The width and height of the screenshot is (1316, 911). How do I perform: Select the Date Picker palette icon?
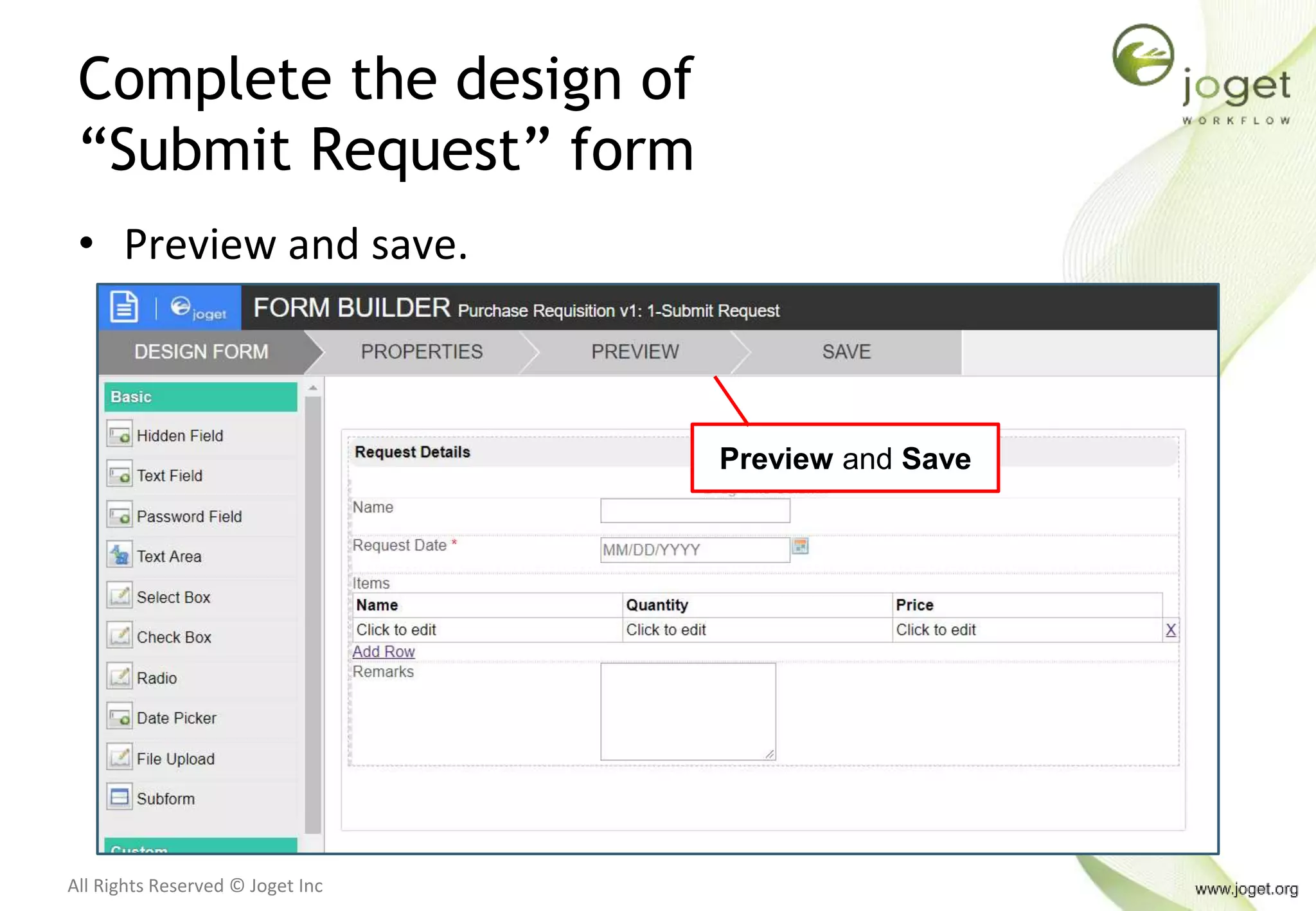click(x=120, y=717)
